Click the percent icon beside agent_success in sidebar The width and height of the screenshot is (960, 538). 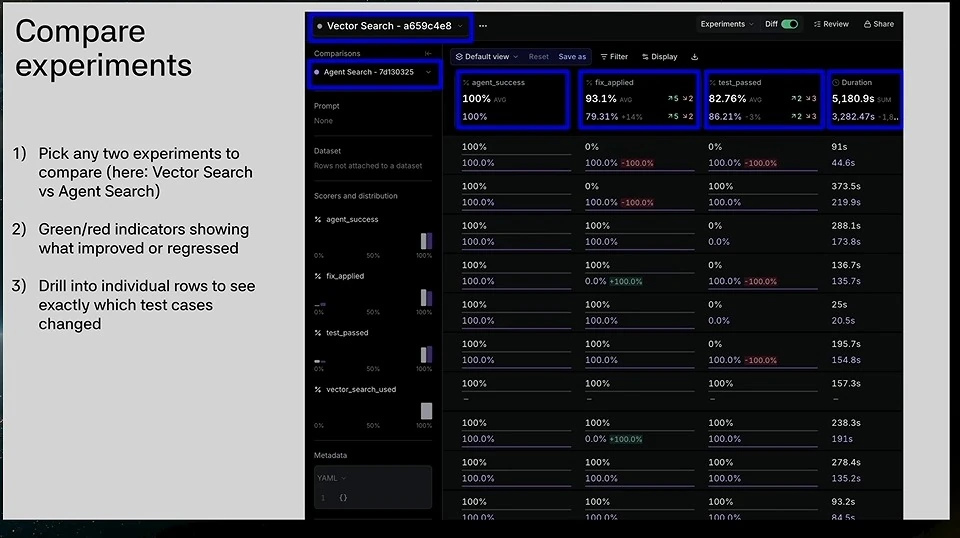[318, 219]
